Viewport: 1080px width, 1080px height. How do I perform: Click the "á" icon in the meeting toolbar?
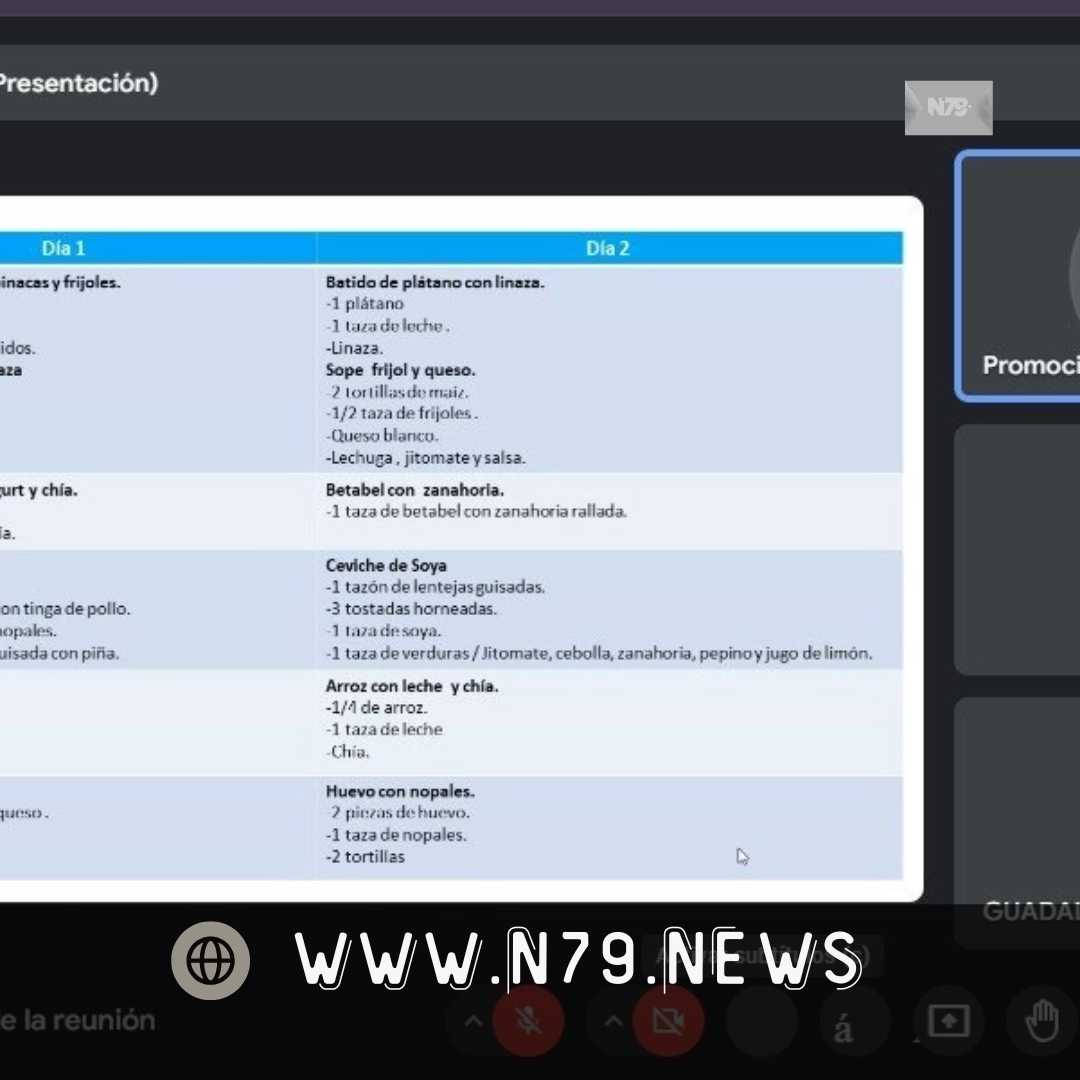[x=843, y=1027]
